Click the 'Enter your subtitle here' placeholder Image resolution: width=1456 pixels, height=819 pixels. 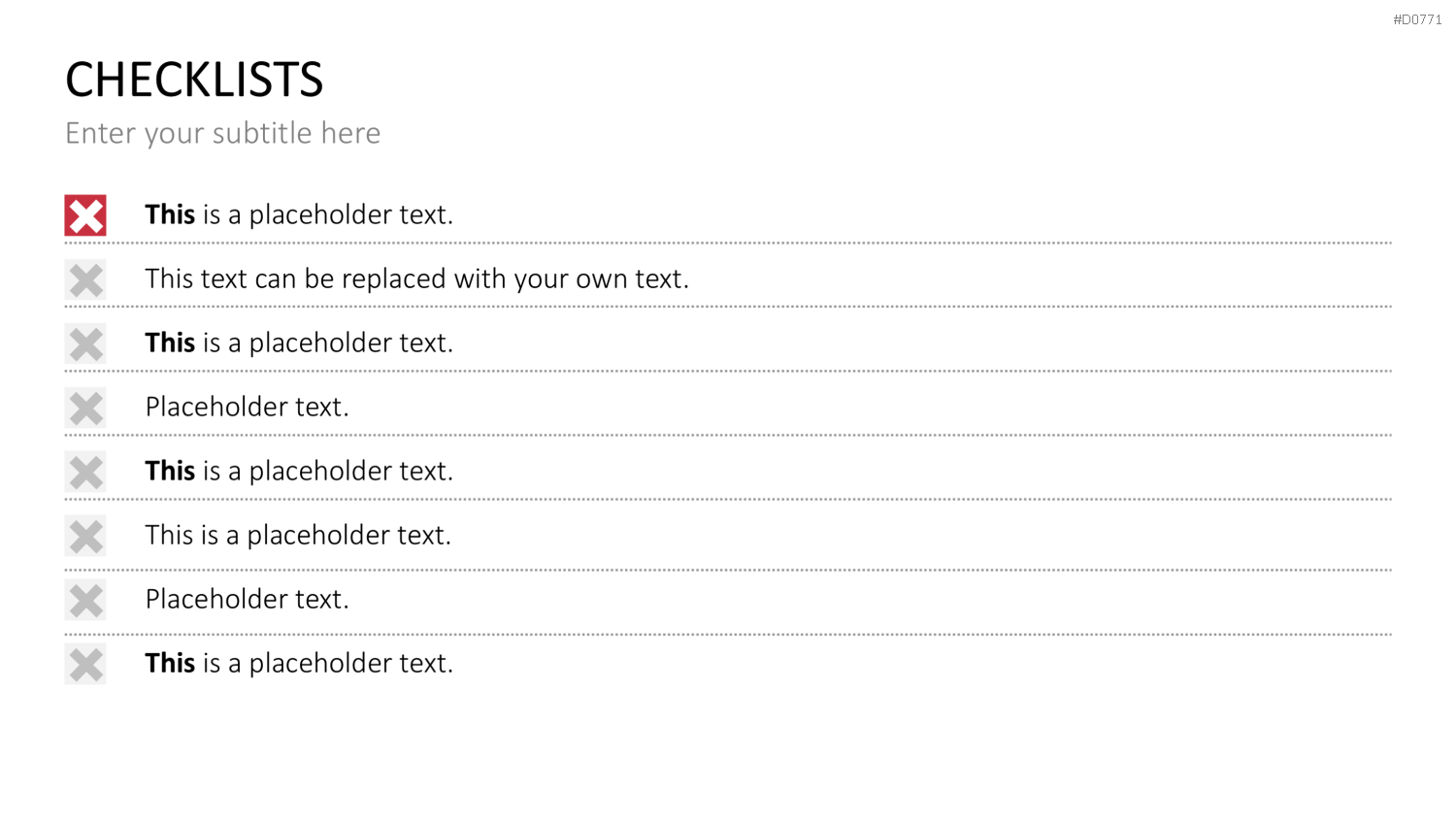(223, 133)
